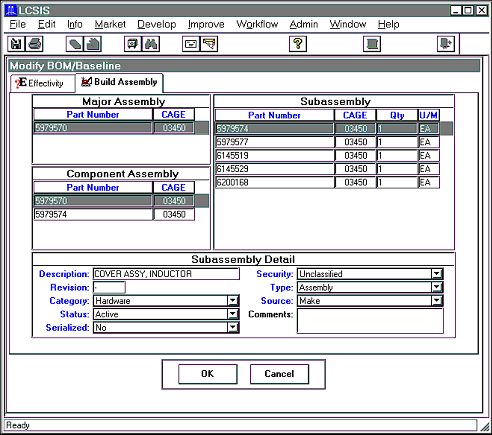The width and height of the screenshot is (492, 435).
Task: Click the CAGE cell 03450 for part 6200168
Action: (355, 182)
